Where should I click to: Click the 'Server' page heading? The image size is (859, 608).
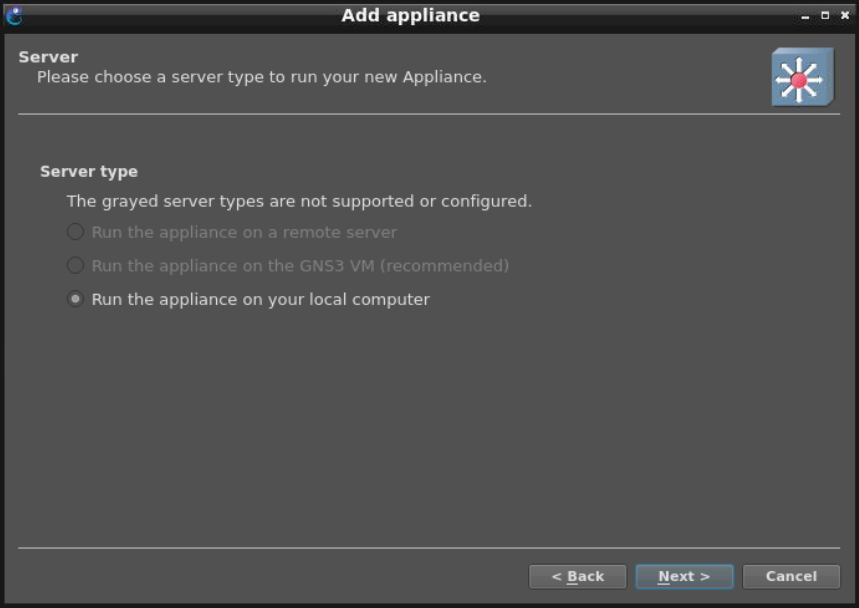pyautogui.click(x=48, y=57)
